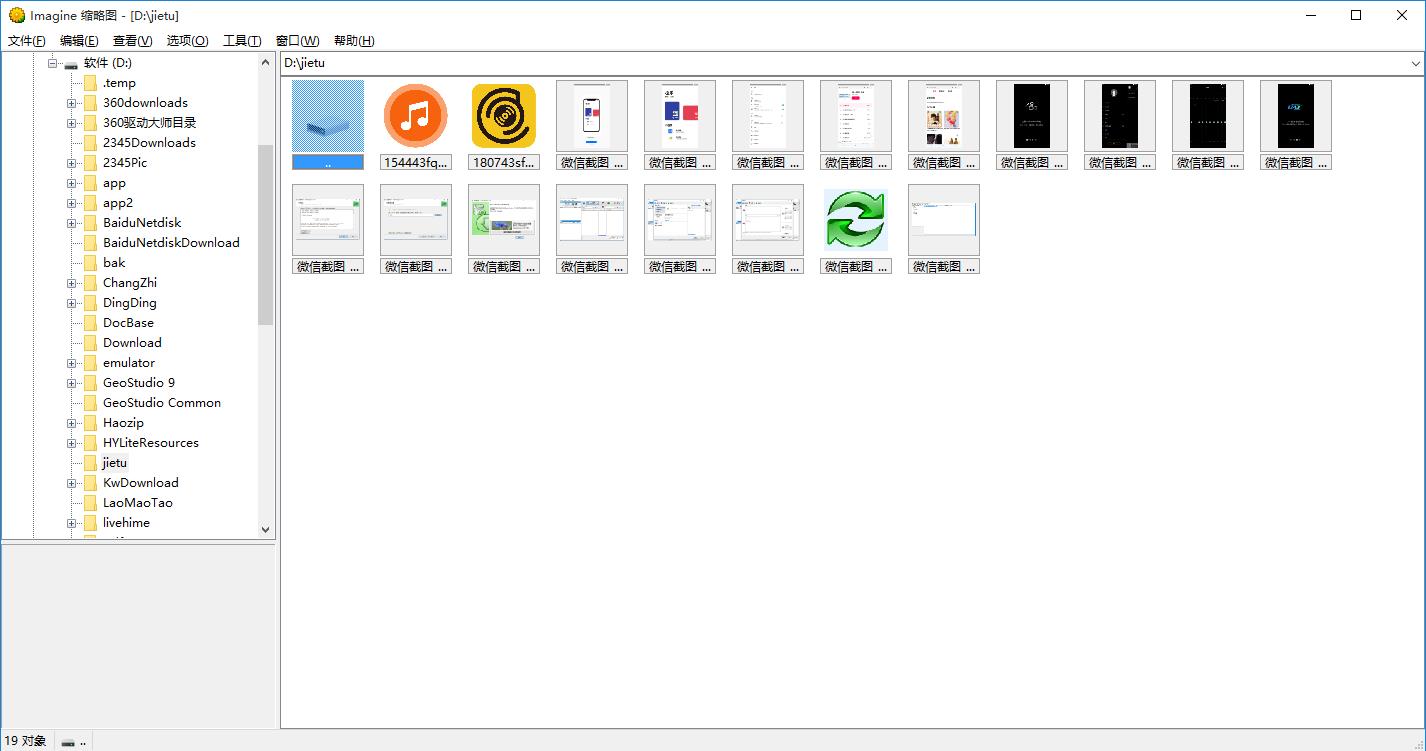Open the 帮助(H) menu
The height and width of the screenshot is (751, 1426).
pos(354,41)
